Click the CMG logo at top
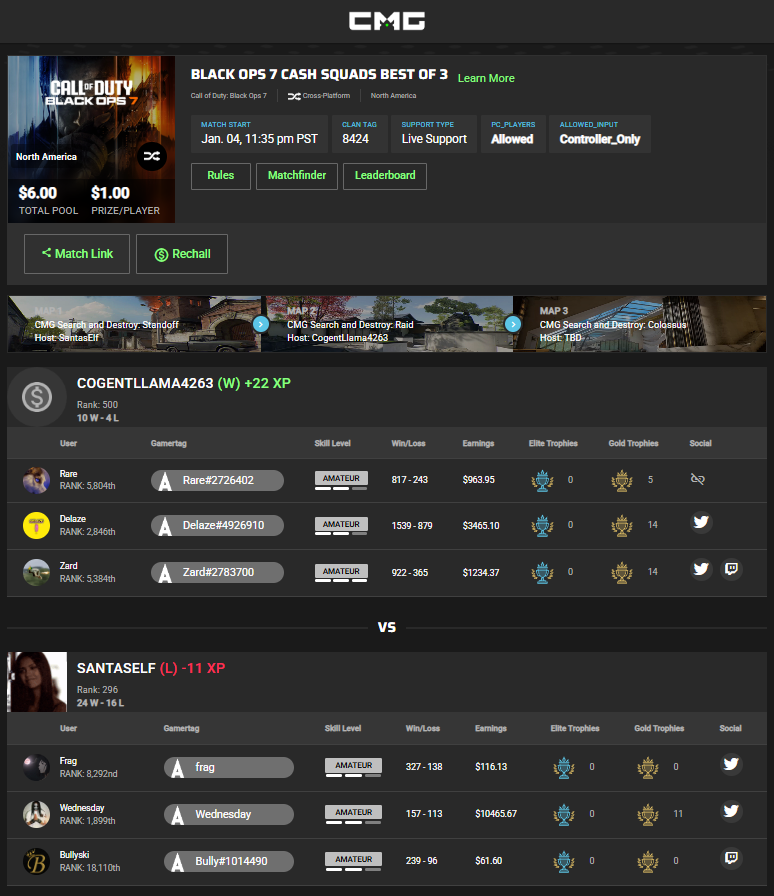Image resolution: width=774 pixels, height=896 pixels. click(x=387, y=21)
